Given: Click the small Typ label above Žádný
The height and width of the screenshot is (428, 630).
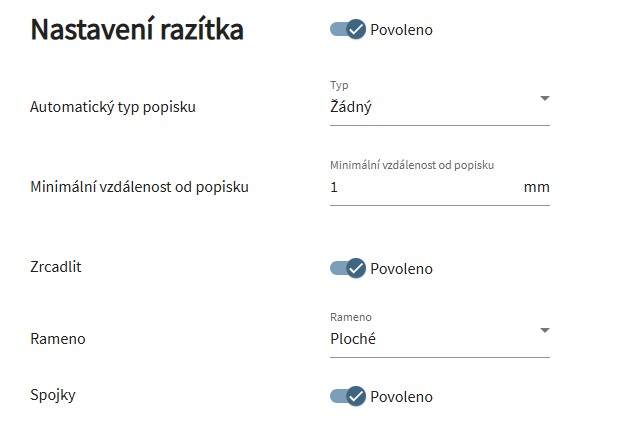Looking at the screenshot, I should 340,85.
